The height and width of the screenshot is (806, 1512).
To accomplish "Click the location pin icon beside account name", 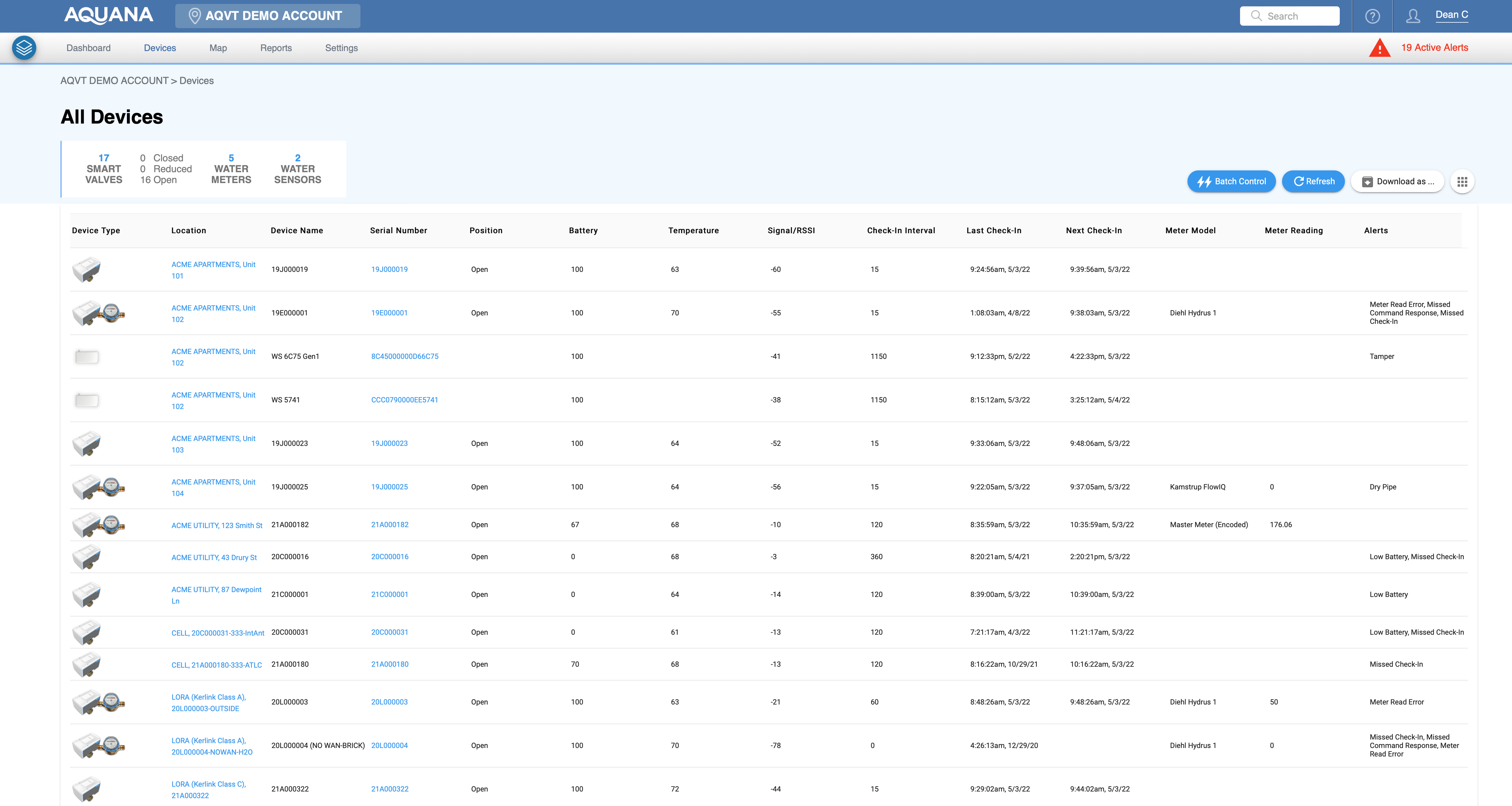I will pos(194,16).
